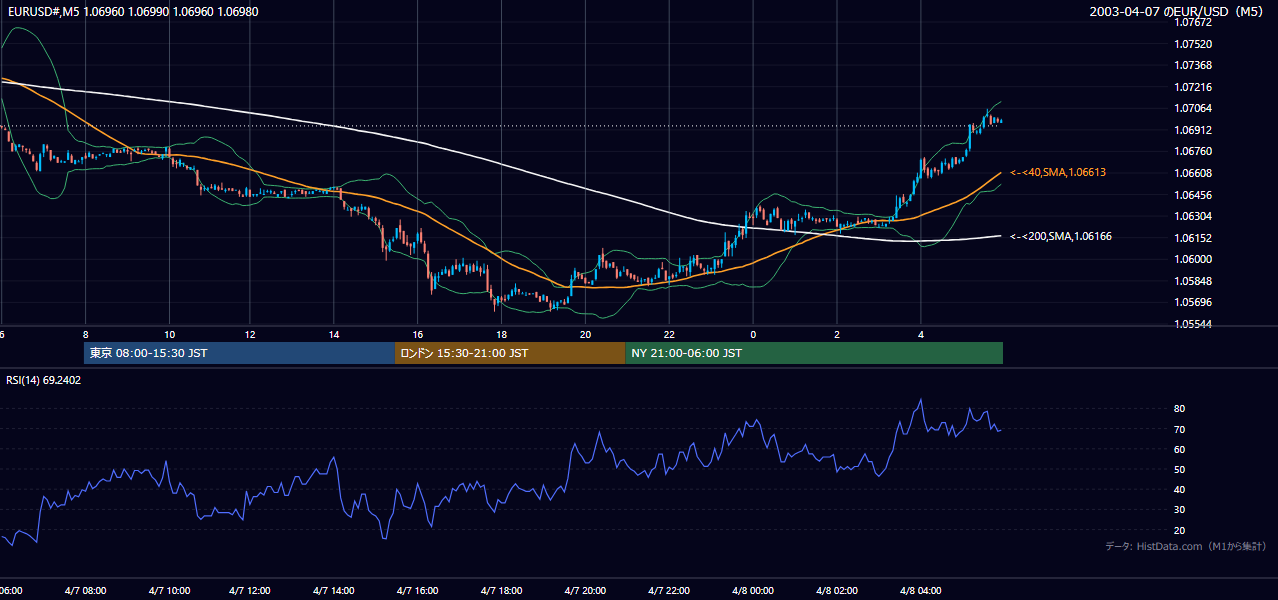
Task: Click hour label 18 under the price chart
Action: click(x=502, y=335)
